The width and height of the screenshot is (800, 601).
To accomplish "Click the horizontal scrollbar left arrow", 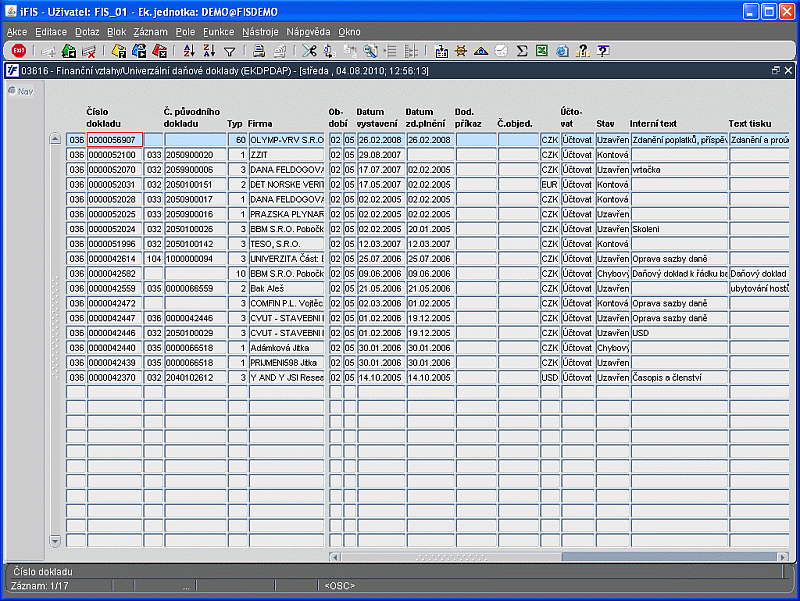I will [x=335, y=557].
